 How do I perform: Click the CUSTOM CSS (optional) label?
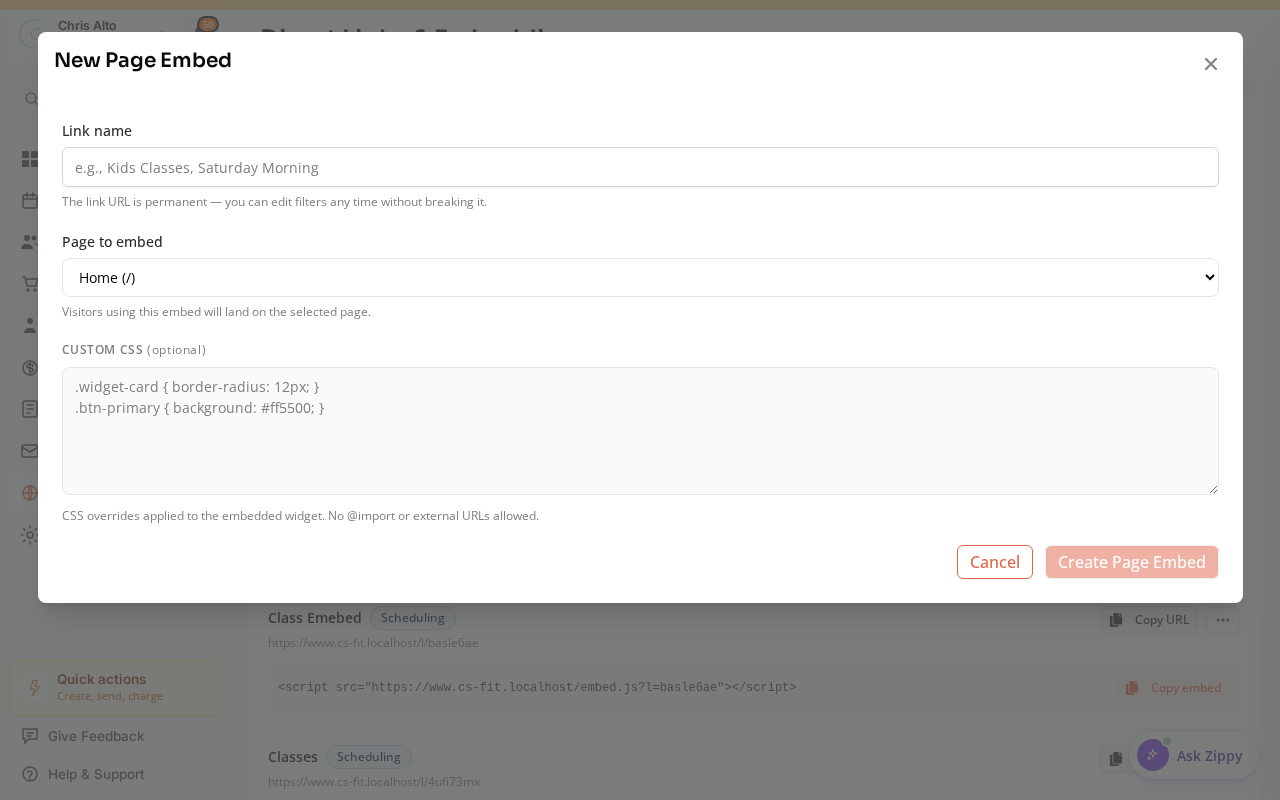[x=134, y=350]
